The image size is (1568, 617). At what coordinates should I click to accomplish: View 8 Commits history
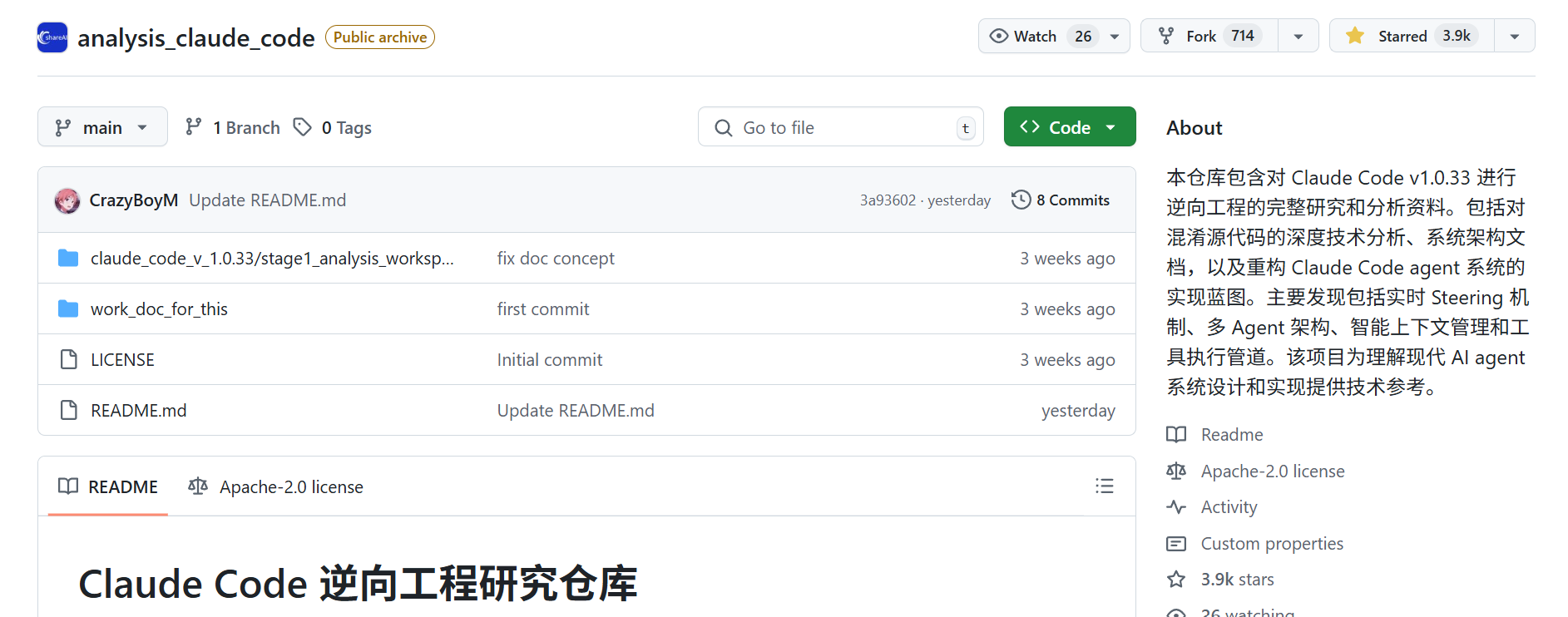pyautogui.click(x=1061, y=200)
